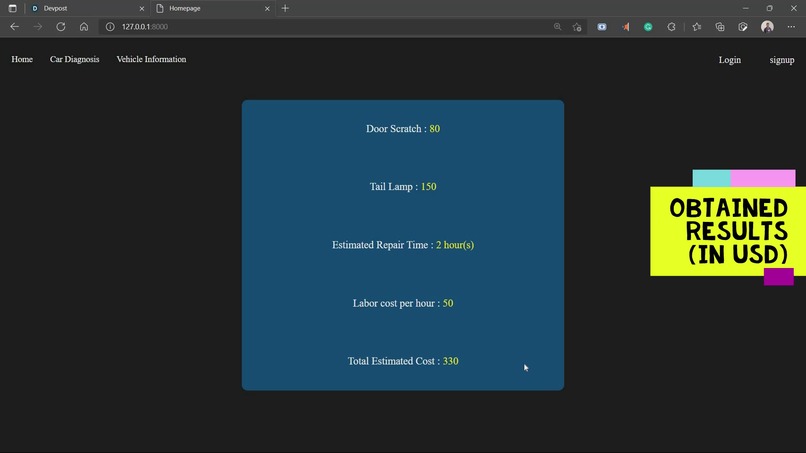The image size is (806, 453).
Task: Click the Labor cost per hour value 50
Action: pyautogui.click(x=448, y=303)
